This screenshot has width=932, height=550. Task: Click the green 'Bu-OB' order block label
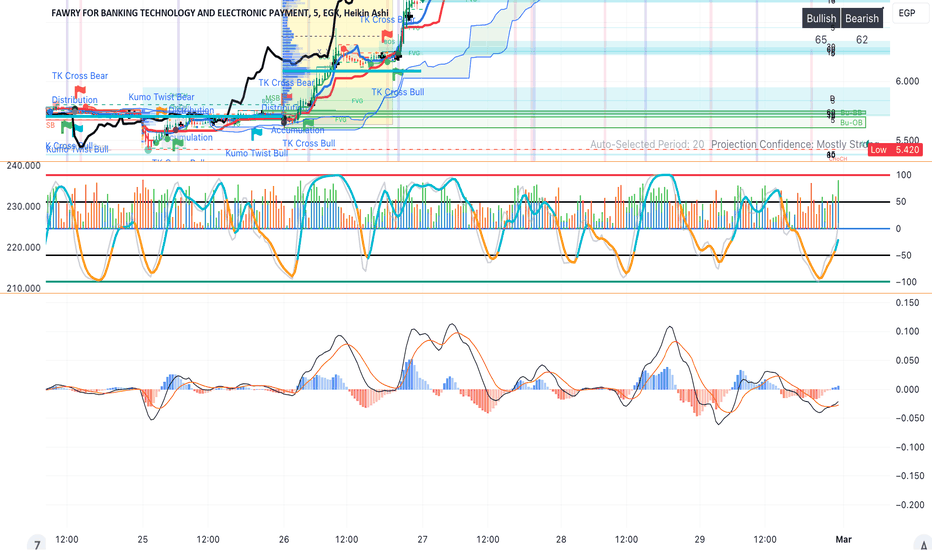click(x=852, y=122)
